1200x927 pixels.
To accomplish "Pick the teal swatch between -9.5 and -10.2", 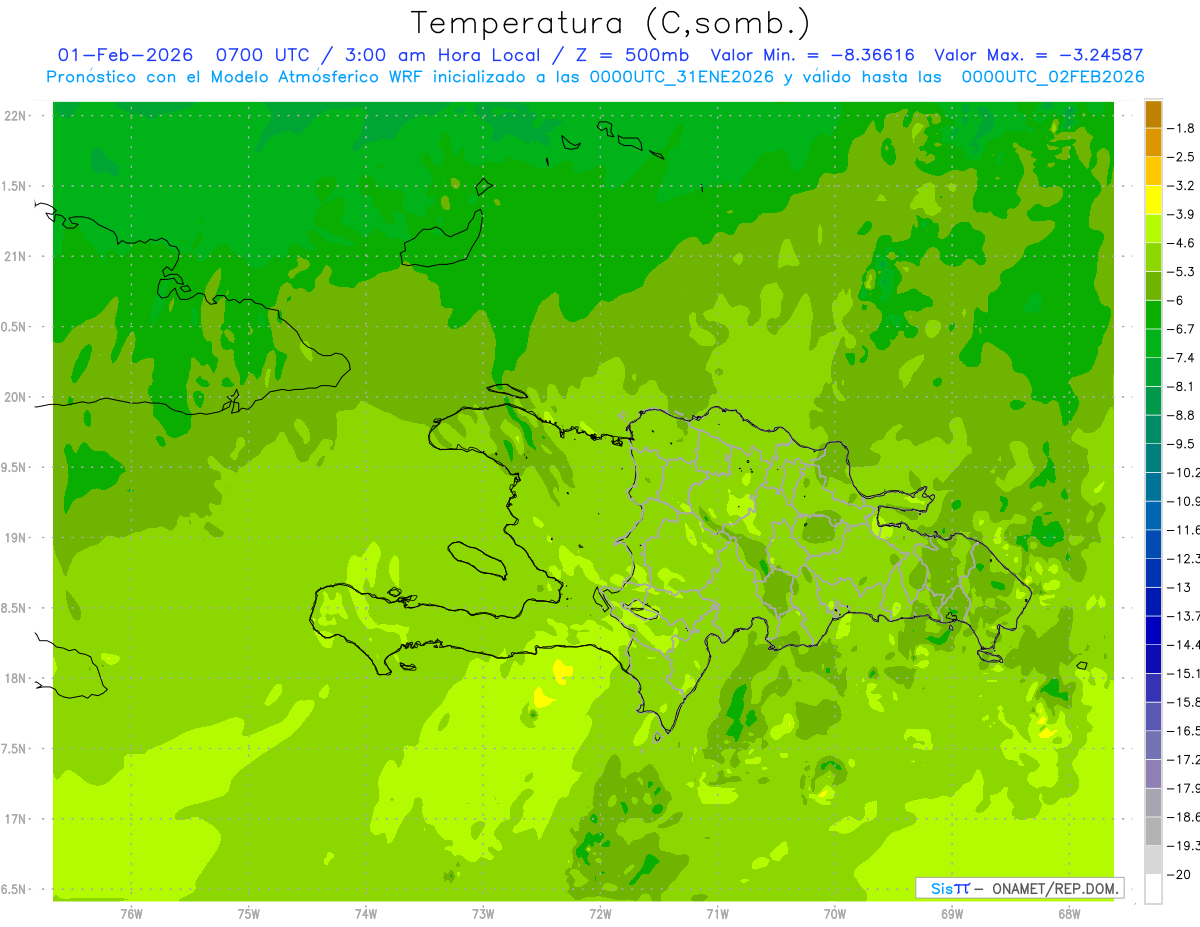I will [1153, 458].
